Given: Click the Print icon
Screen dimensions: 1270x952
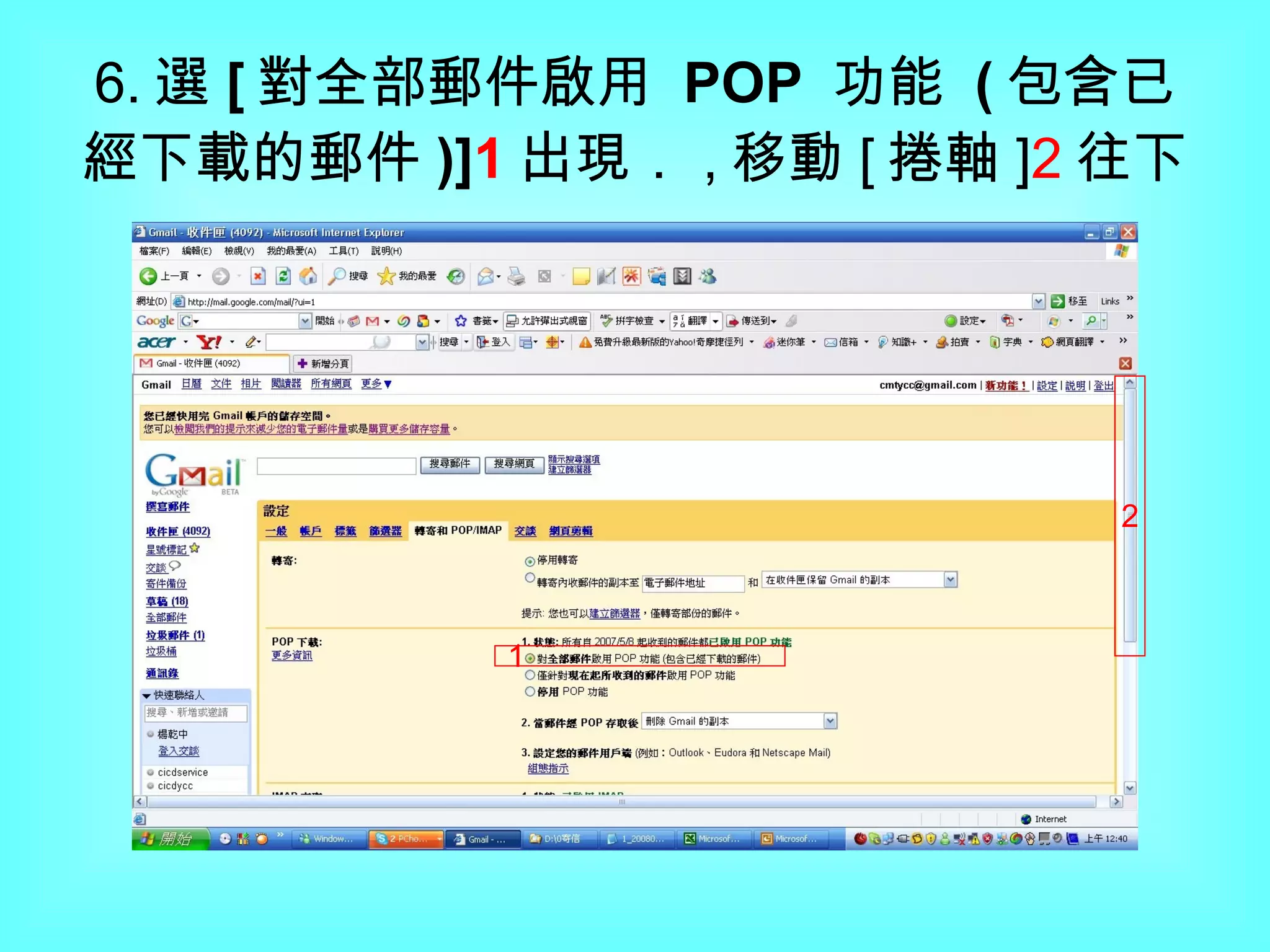Looking at the screenshot, I should click(516, 276).
